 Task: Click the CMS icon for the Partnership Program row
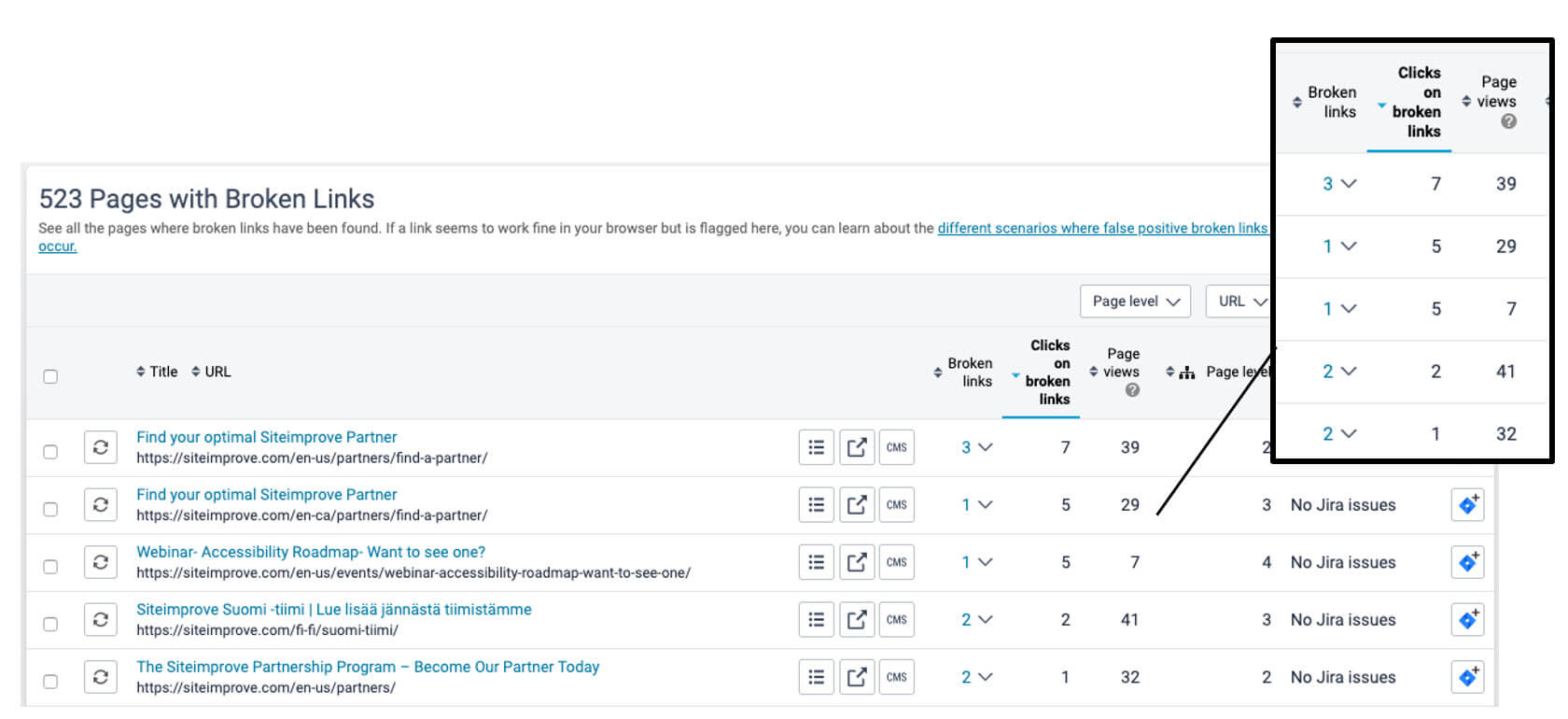tap(896, 677)
